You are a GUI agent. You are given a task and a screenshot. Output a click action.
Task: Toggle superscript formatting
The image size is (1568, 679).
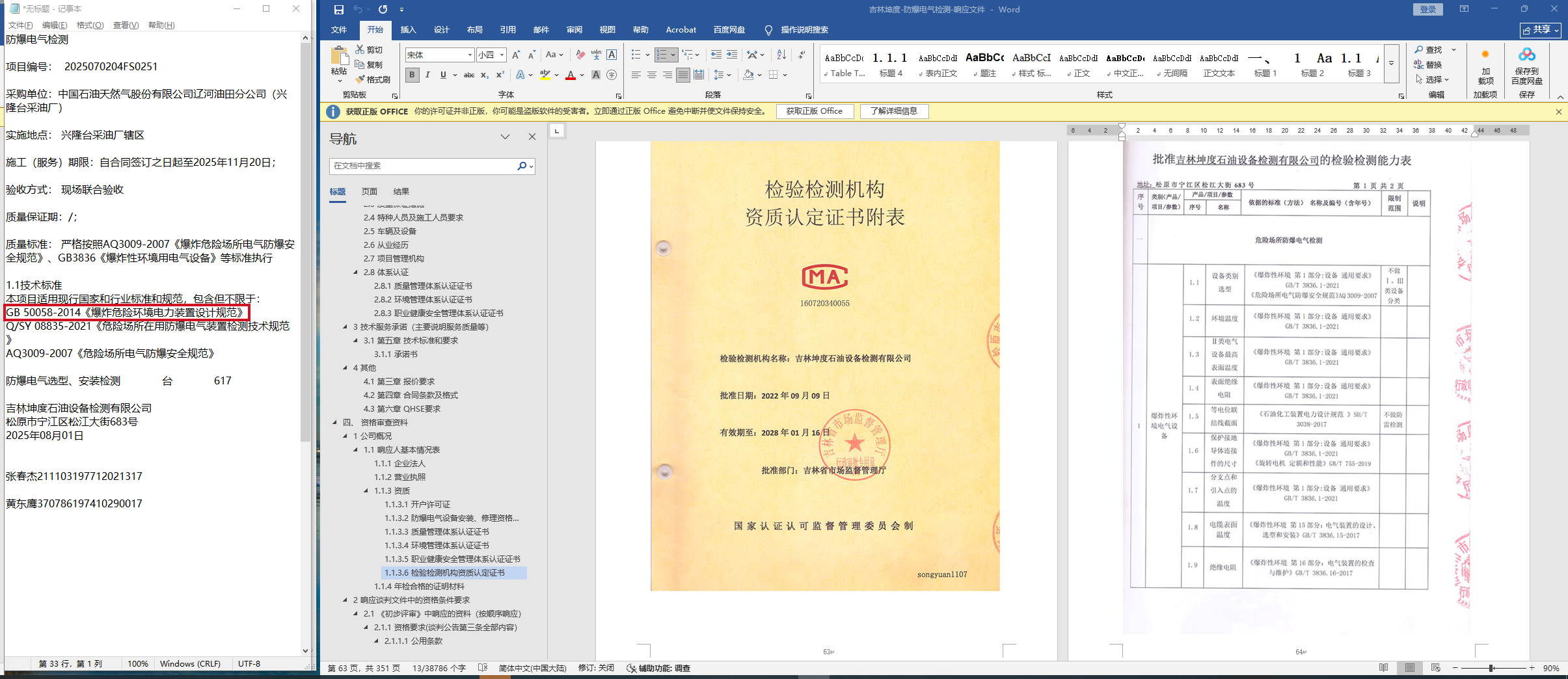click(x=500, y=75)
